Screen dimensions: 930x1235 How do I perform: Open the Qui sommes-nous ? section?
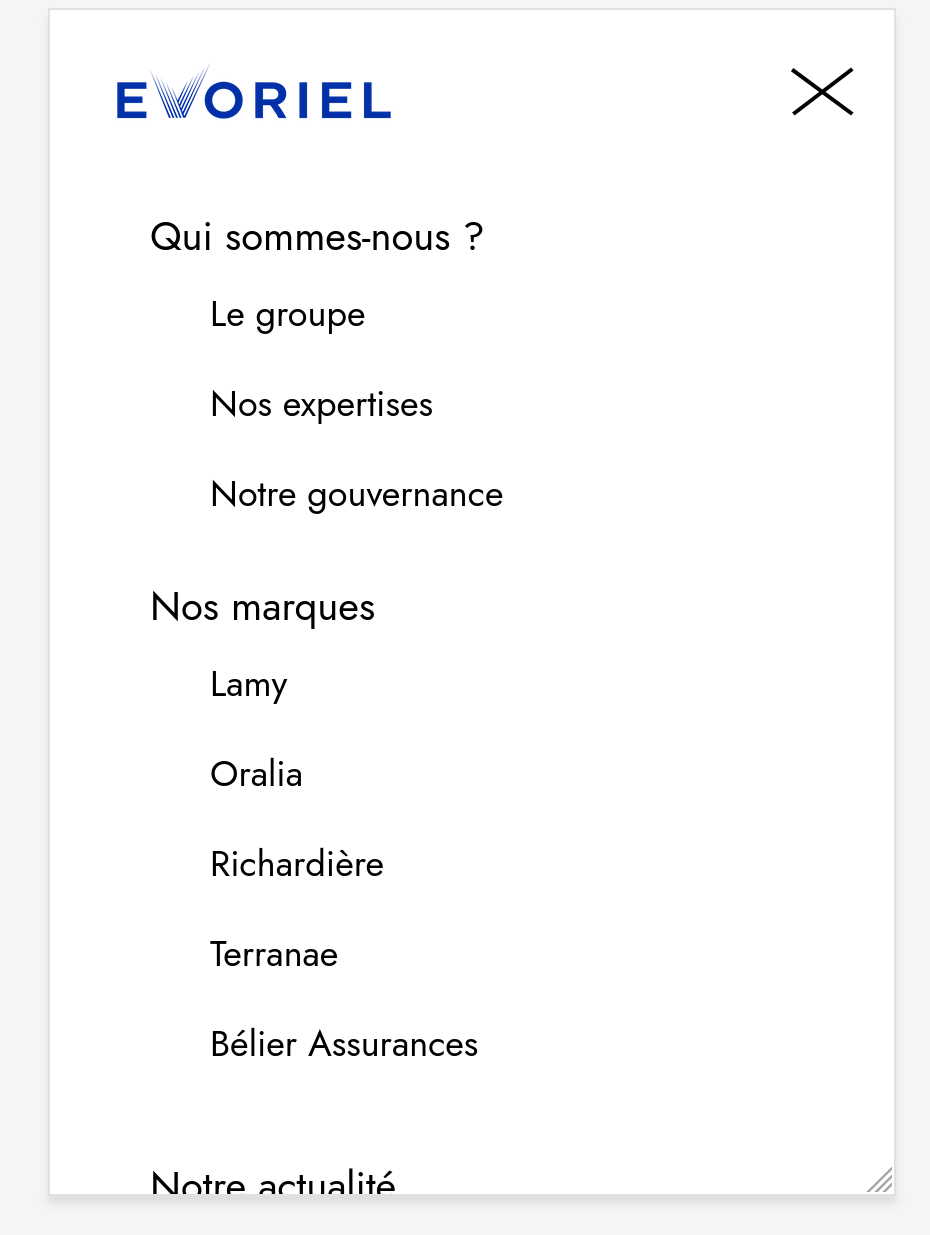click(x=316, y=238)
